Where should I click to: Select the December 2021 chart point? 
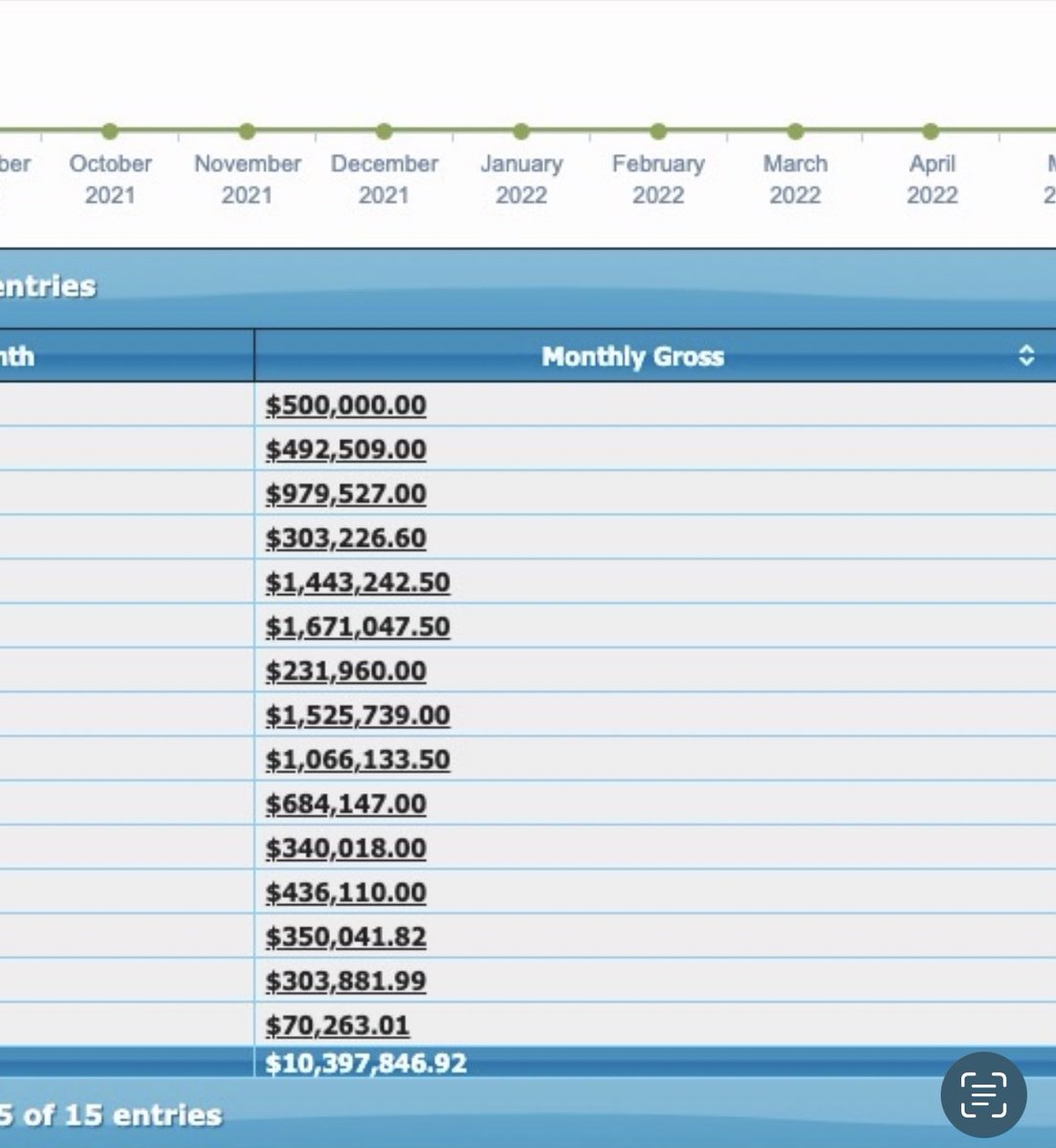point(384,130)
